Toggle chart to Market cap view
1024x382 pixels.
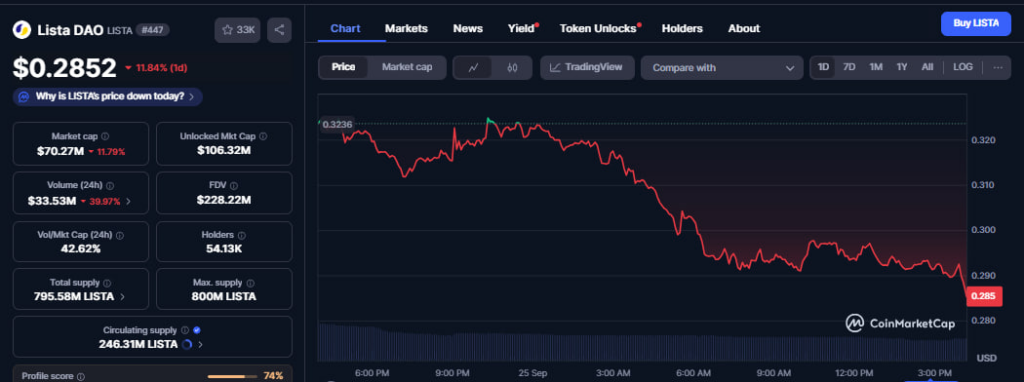click(x=407, y=67)
